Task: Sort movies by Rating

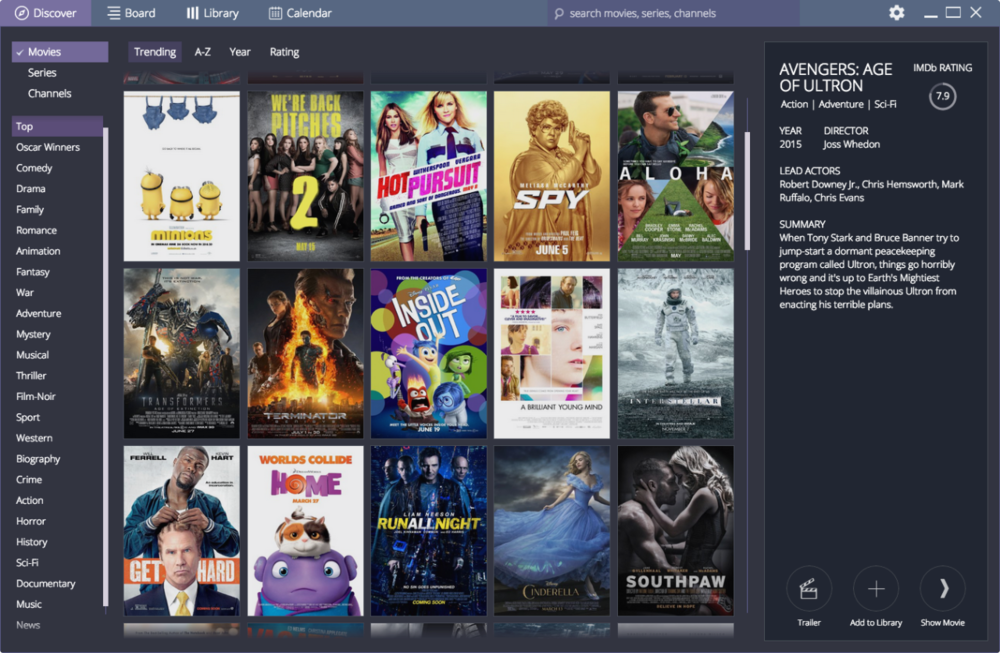Action: coord(284,52)
